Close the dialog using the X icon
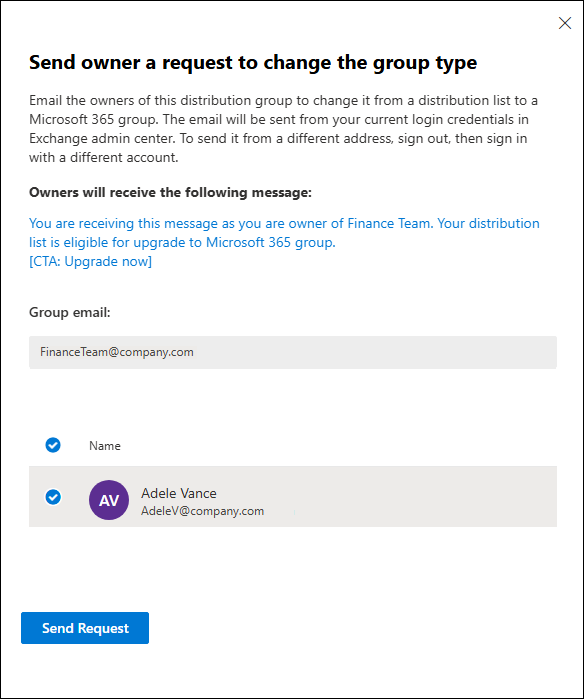 click(565, 23)
